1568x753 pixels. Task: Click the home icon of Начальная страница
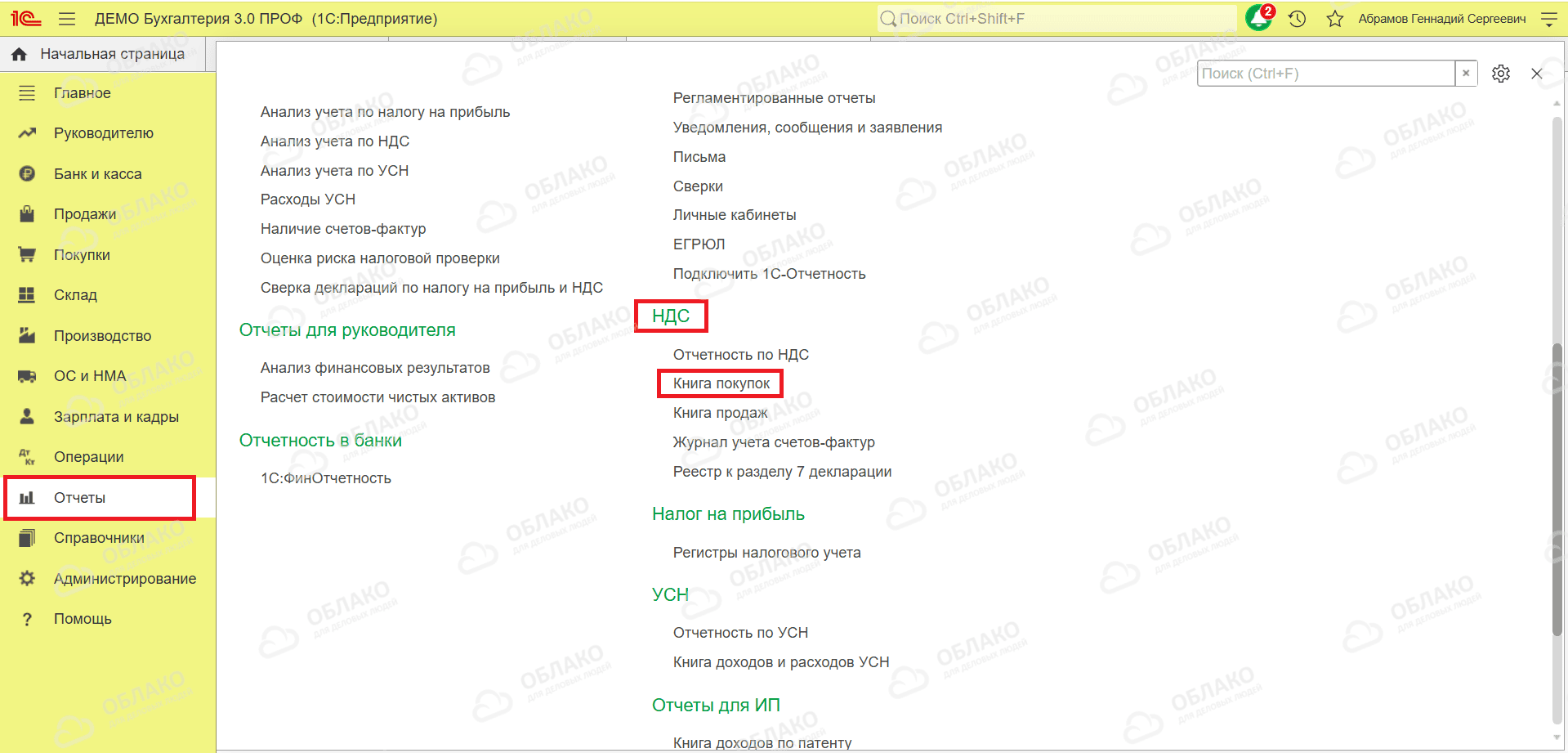(20, 54)
